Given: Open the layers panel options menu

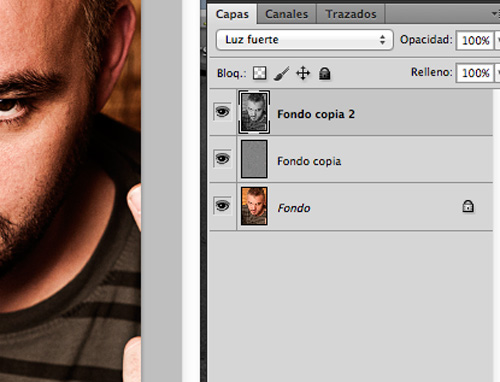Looking at the screenshot, I should pos(496,14).
